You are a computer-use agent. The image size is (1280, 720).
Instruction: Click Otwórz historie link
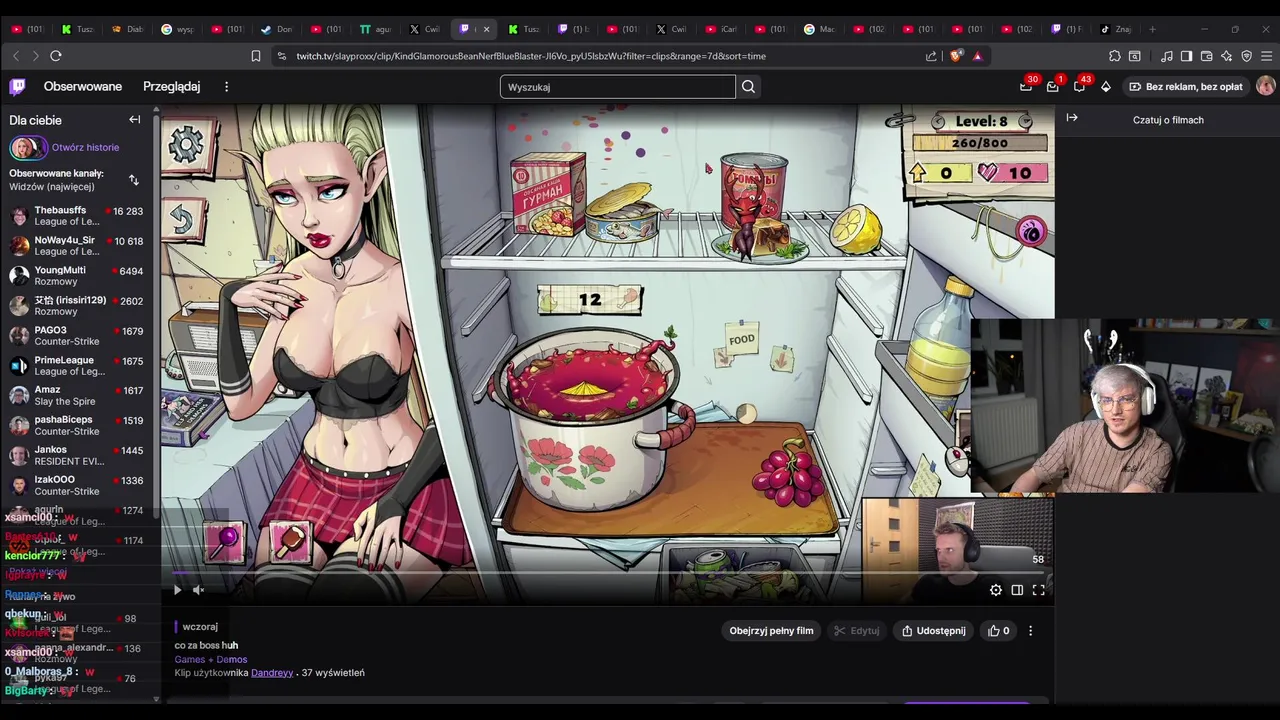[85, 147]
